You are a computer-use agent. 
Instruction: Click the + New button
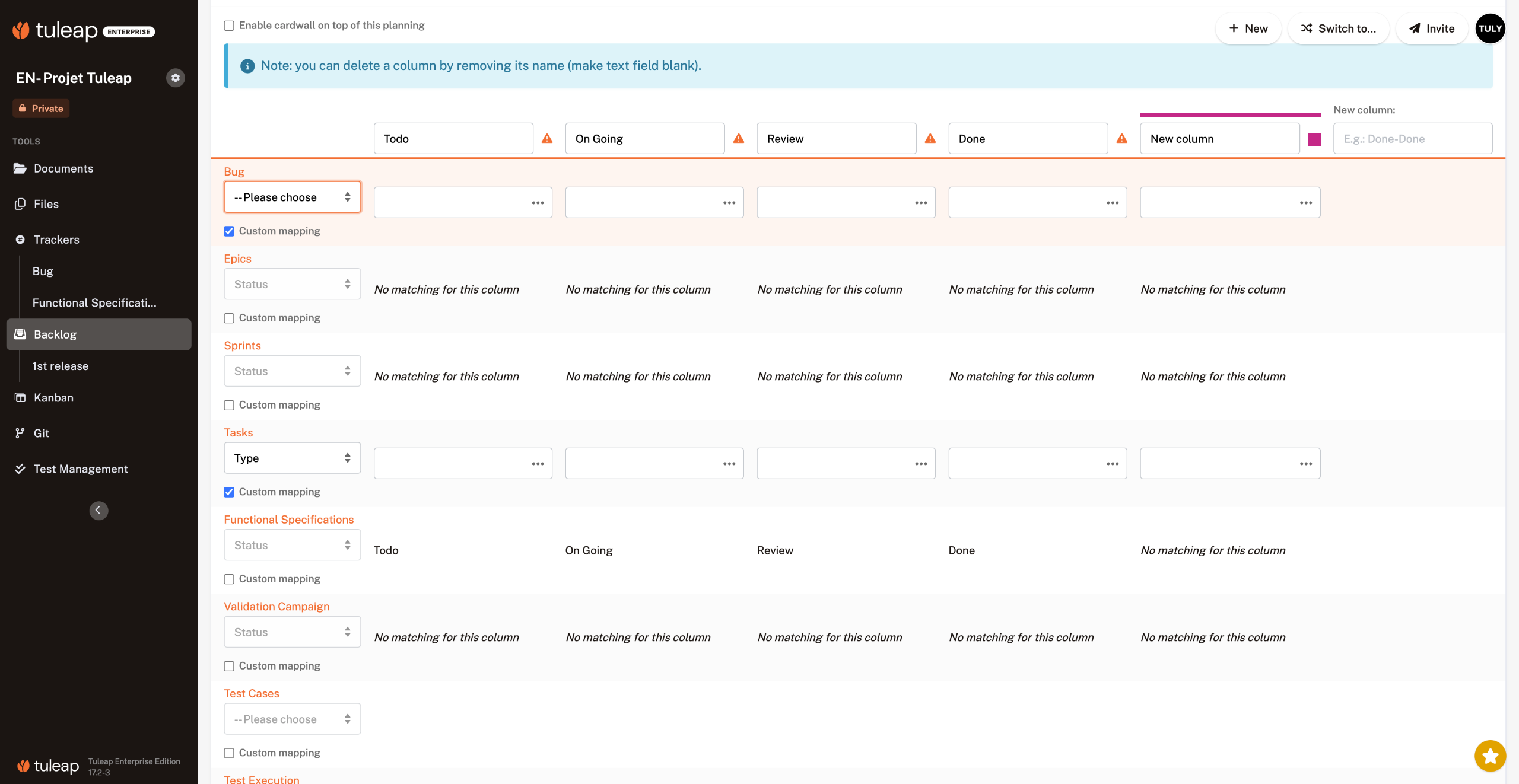pos(1248,28)
